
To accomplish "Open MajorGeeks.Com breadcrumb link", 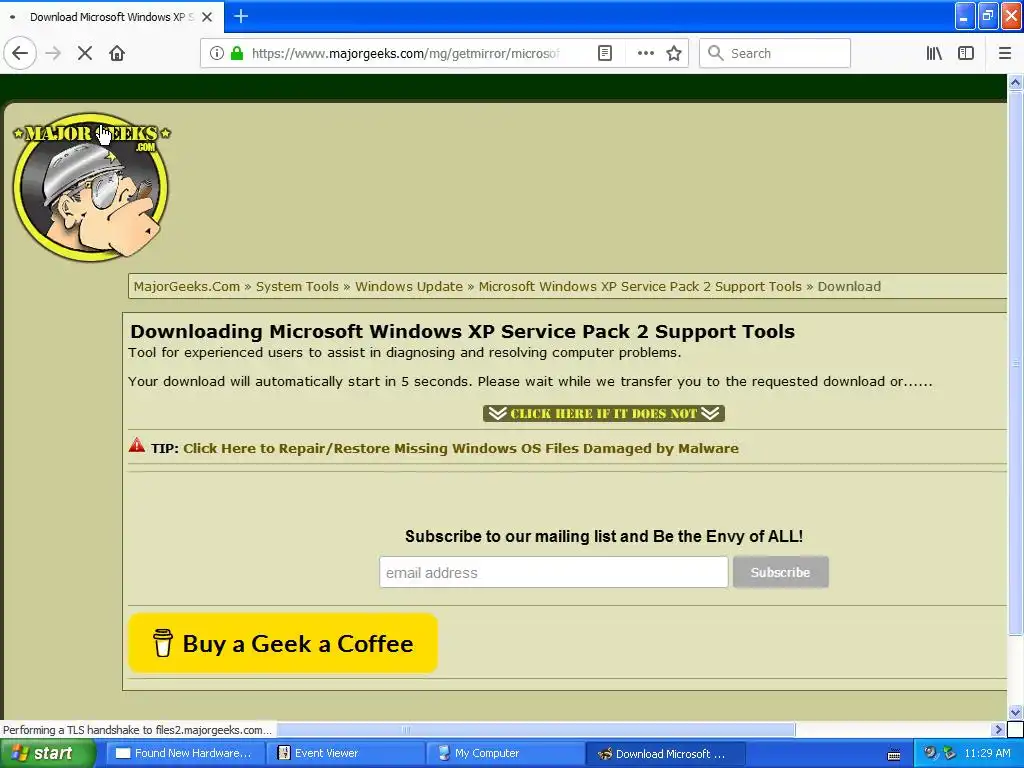I will coord(187,287).
